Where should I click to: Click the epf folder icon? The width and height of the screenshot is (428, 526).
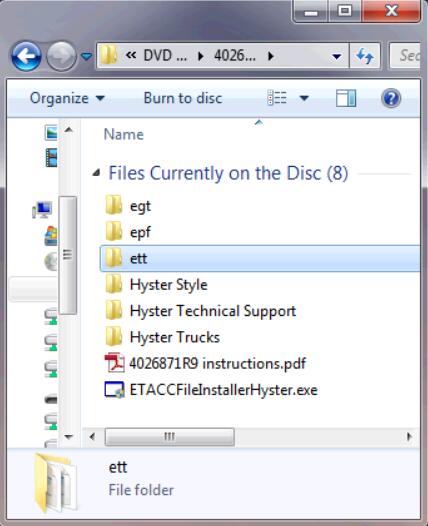(x=114, y=231)
